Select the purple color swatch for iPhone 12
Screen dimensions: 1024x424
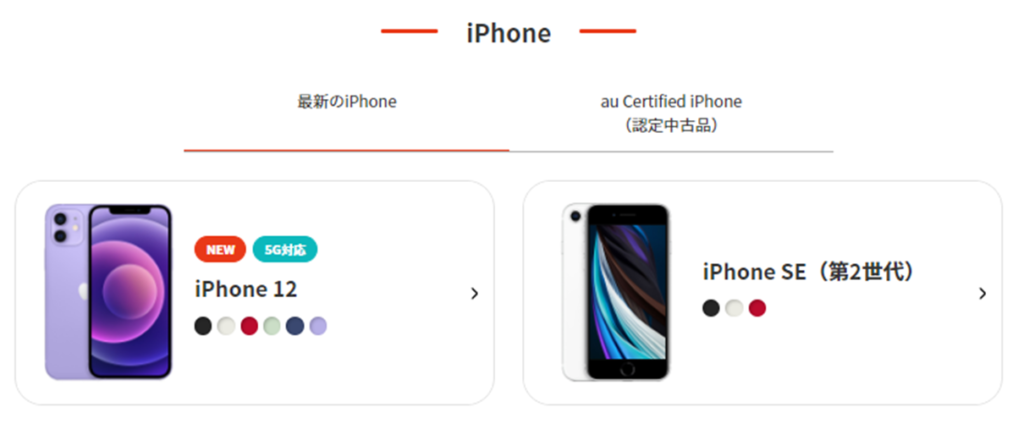[318, 326]
